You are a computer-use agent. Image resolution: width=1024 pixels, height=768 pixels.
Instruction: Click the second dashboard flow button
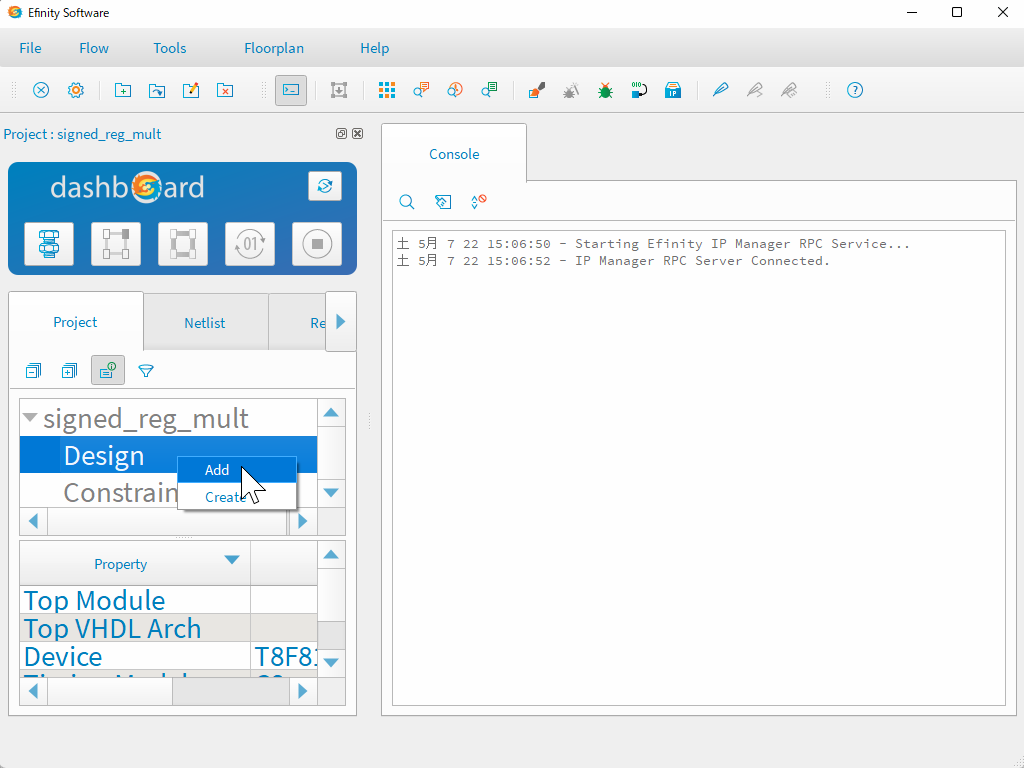tap(116, 244)
